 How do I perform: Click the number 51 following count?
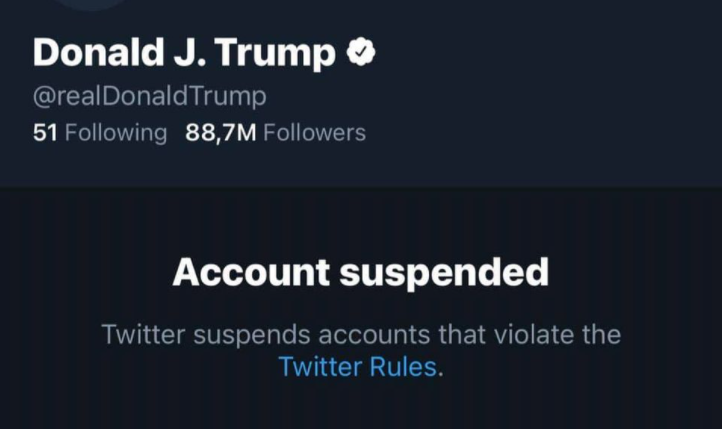pyautogui.click(x=45, y=132)
